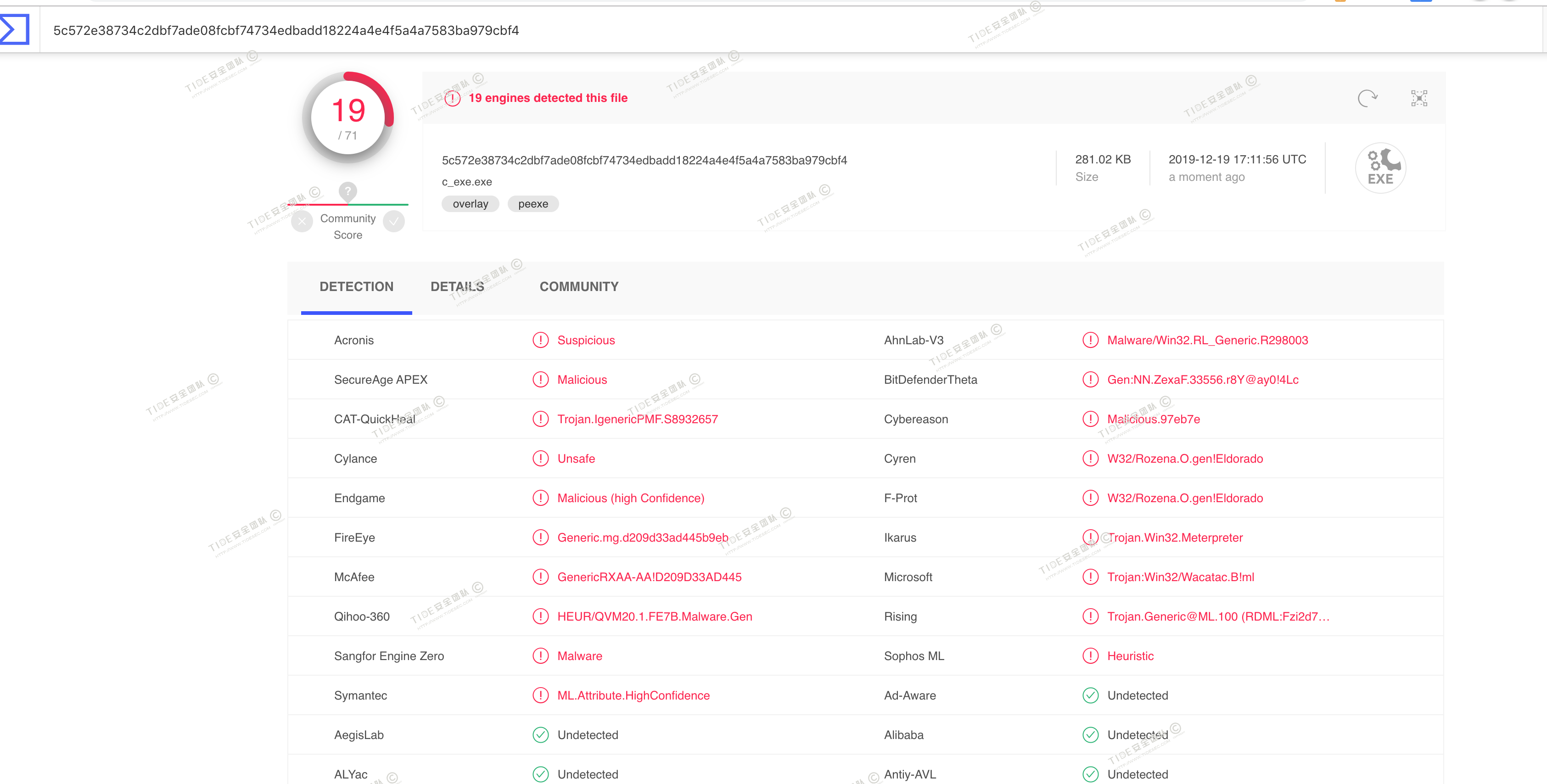Click the community score question mark icon

348,191
